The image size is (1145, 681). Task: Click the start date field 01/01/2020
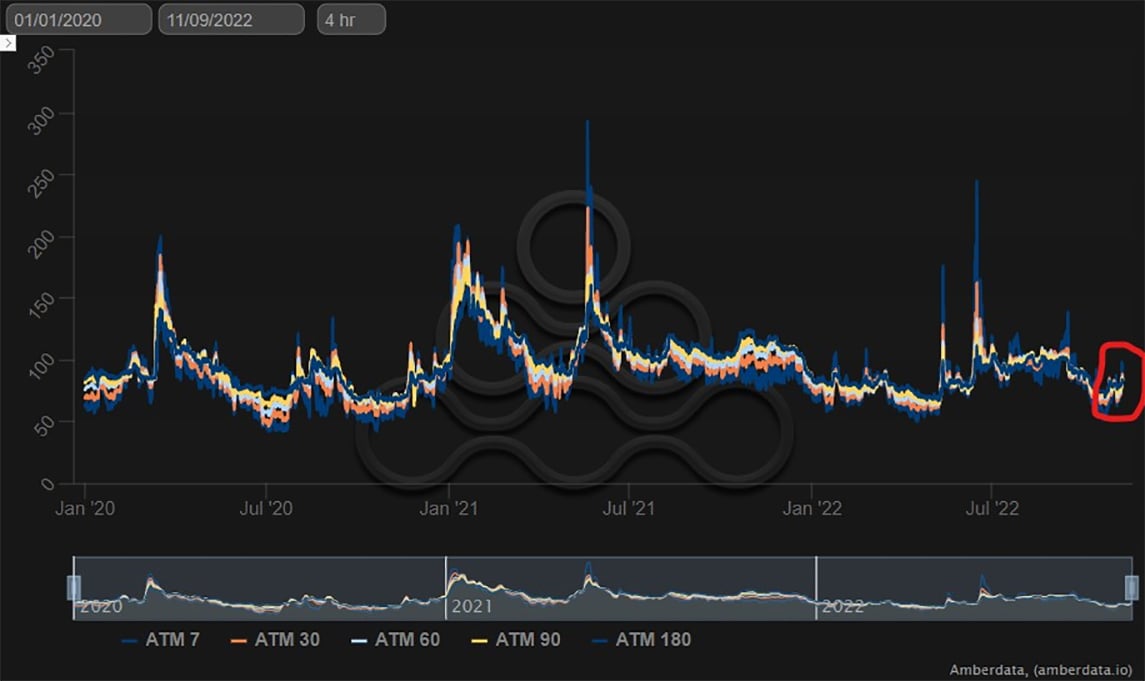[x=78, y=20]
